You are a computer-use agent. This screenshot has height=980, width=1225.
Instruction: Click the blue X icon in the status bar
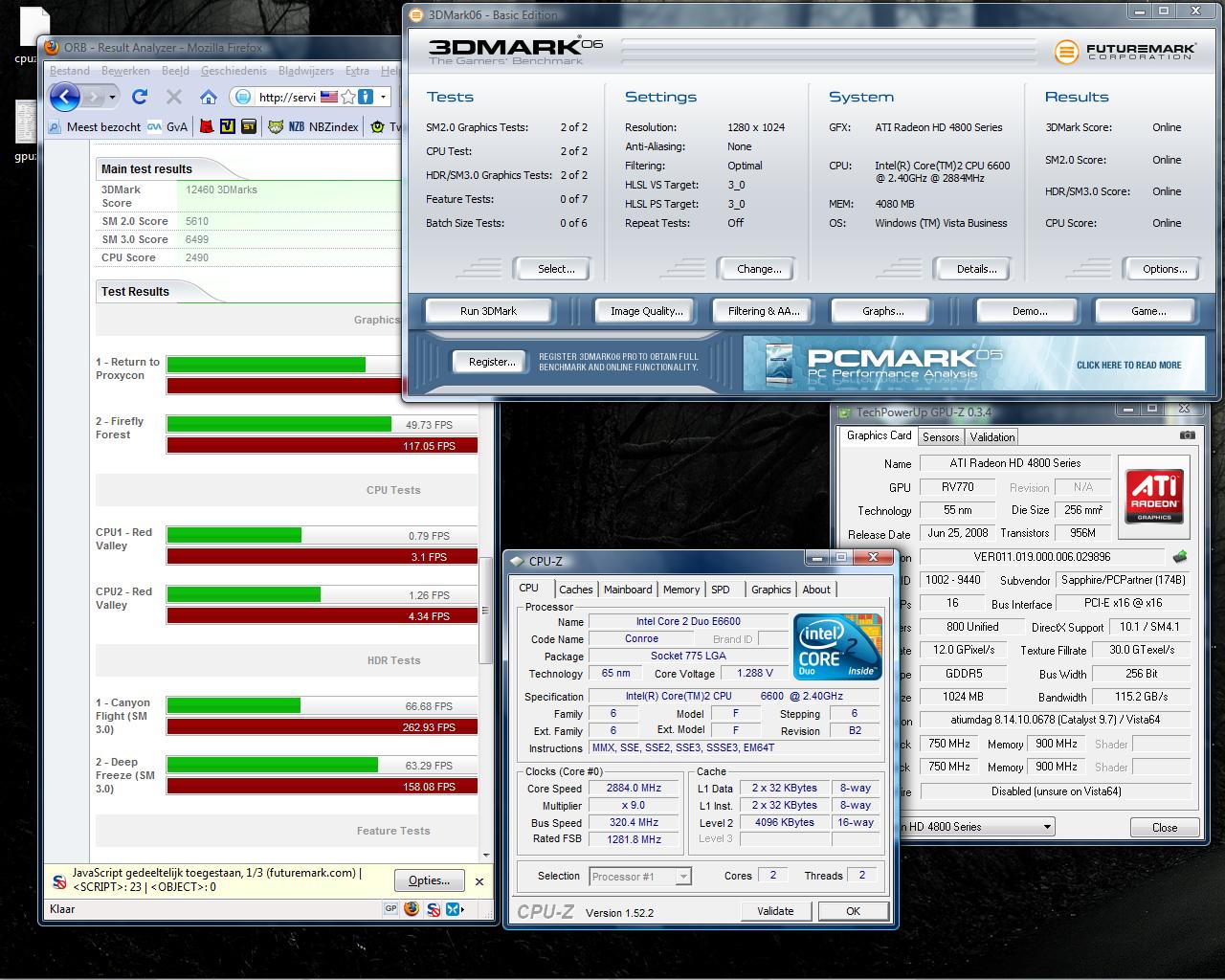pos(454,909)
